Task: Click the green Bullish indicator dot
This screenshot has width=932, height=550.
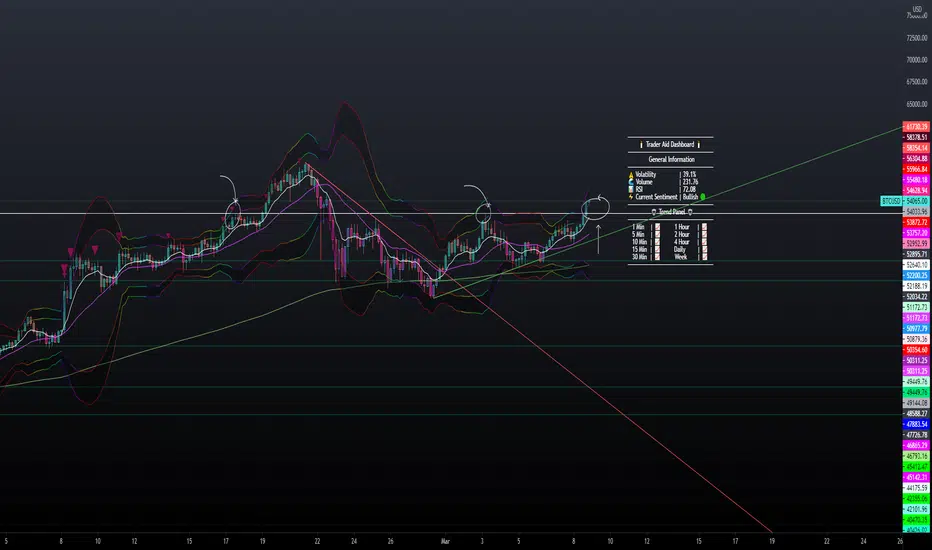Action: pos(703,197)
